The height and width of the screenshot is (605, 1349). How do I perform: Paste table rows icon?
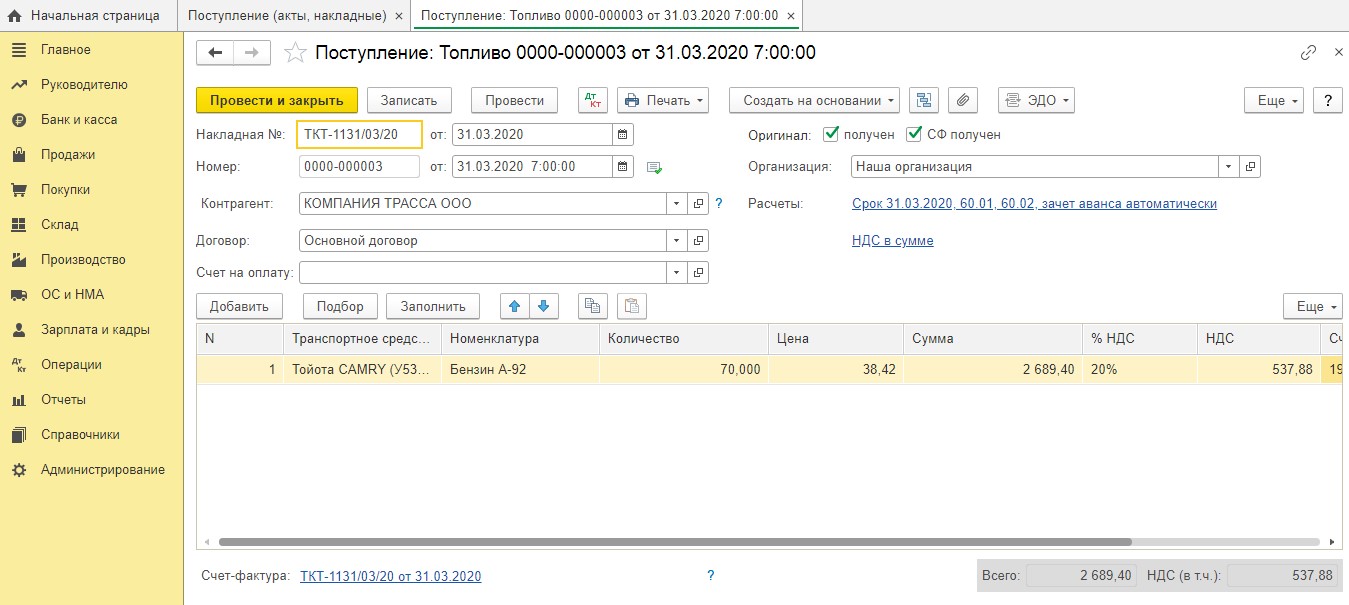click(x=633, y=306)
